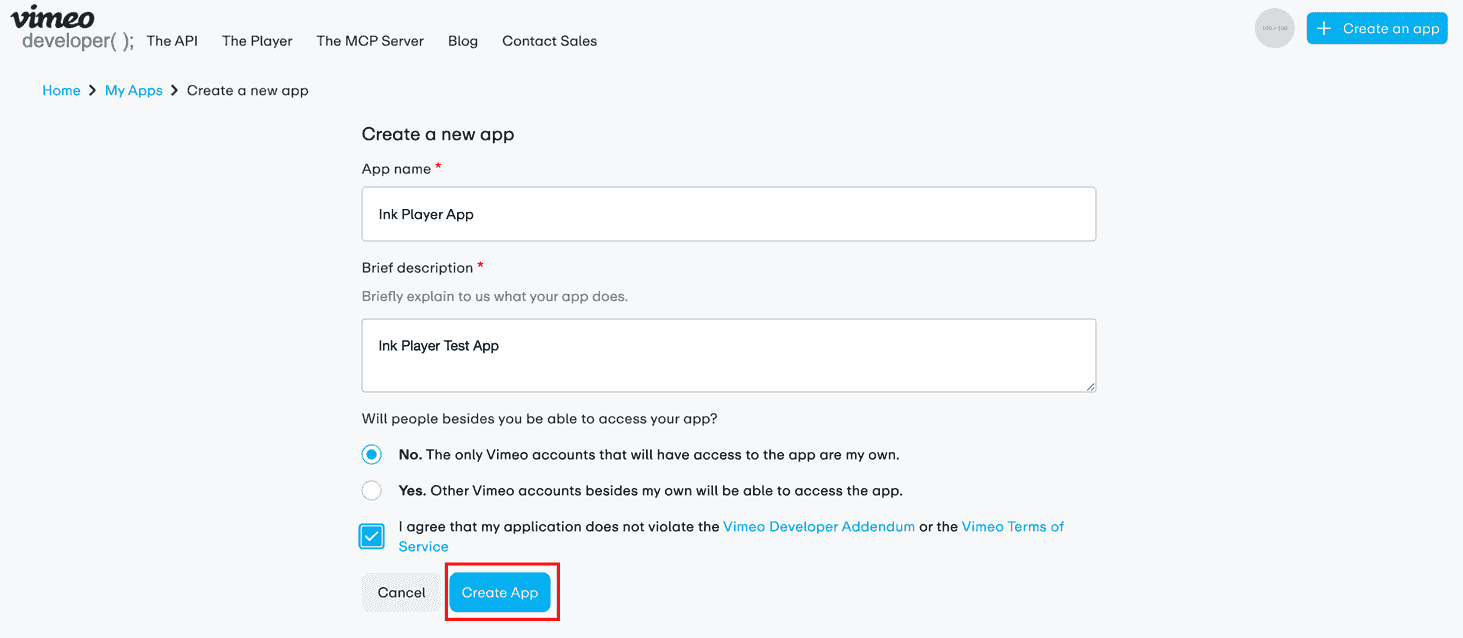Submit with the Create App button

coord(500,592)
